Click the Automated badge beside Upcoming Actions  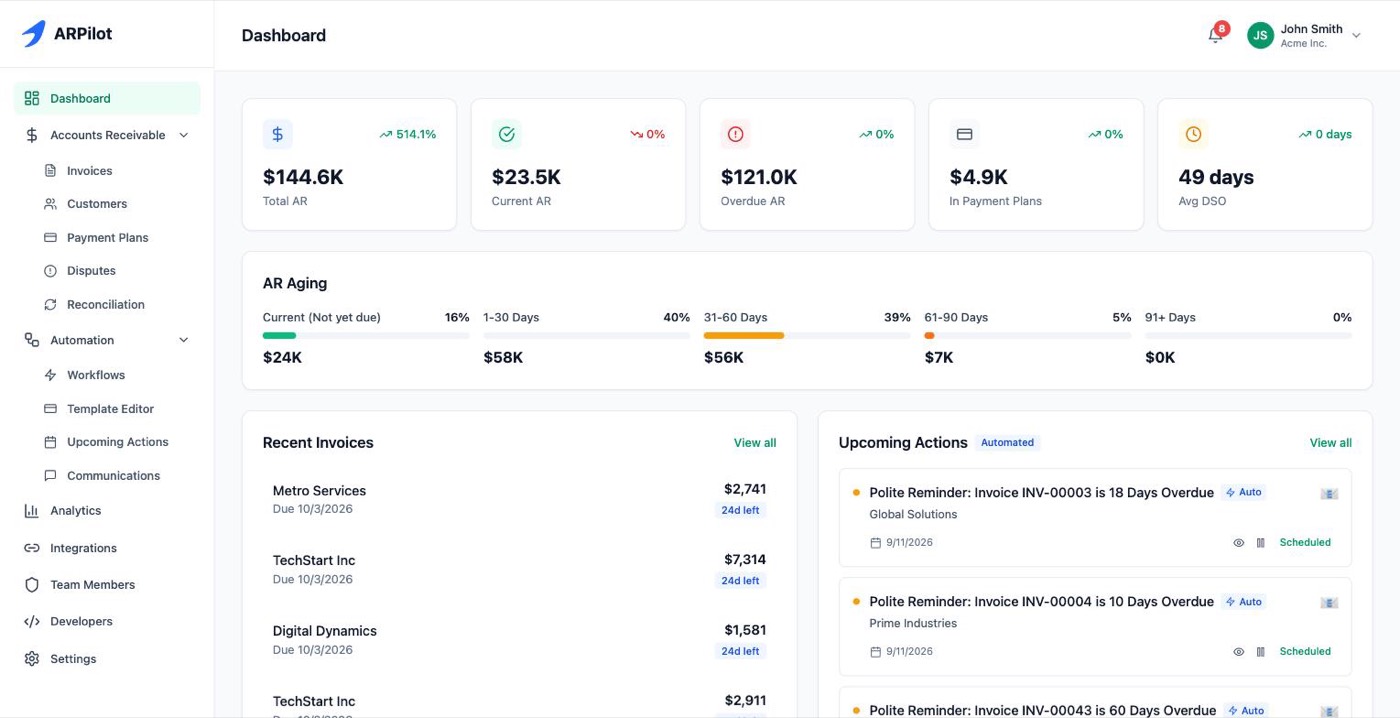coord(1008,442)
